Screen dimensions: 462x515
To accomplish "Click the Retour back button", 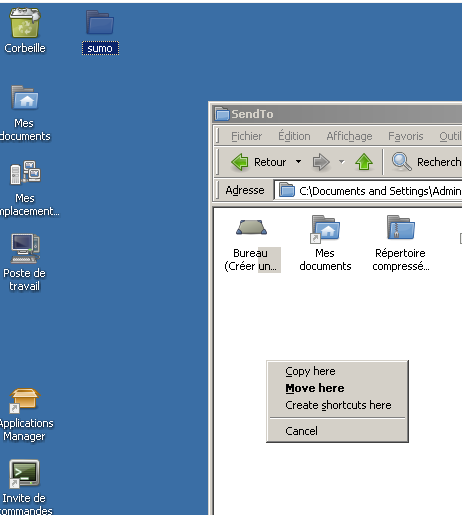I will pos(259,162).
